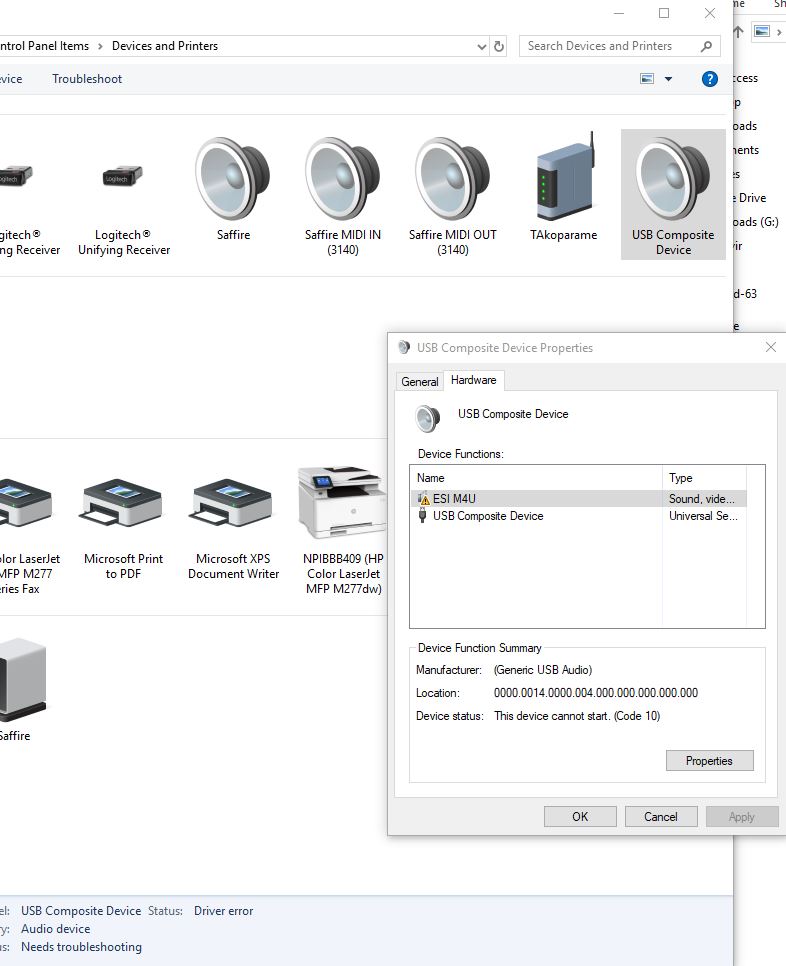This screenshot has width=786, height=966.
Task: Select the ESI M4U row in Device Functions
Action: (578, 498)
